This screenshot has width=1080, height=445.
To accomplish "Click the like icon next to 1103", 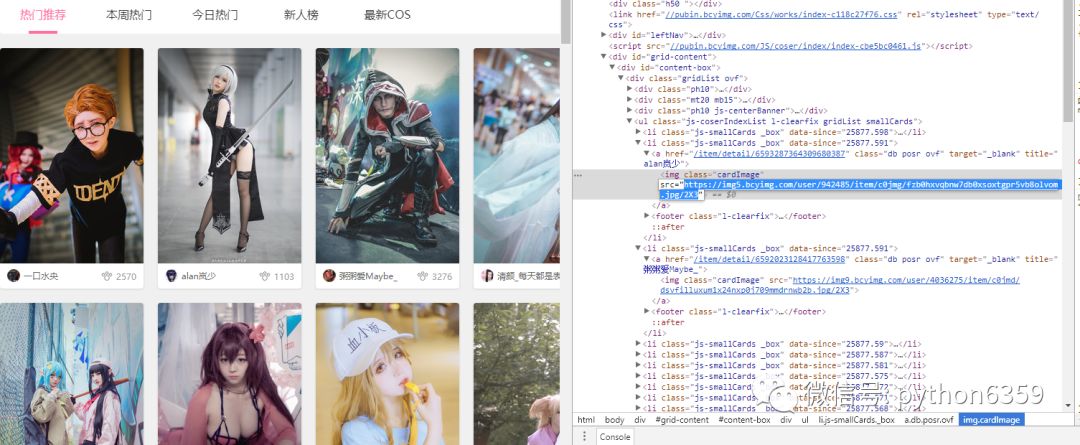I will click(264, 276).
